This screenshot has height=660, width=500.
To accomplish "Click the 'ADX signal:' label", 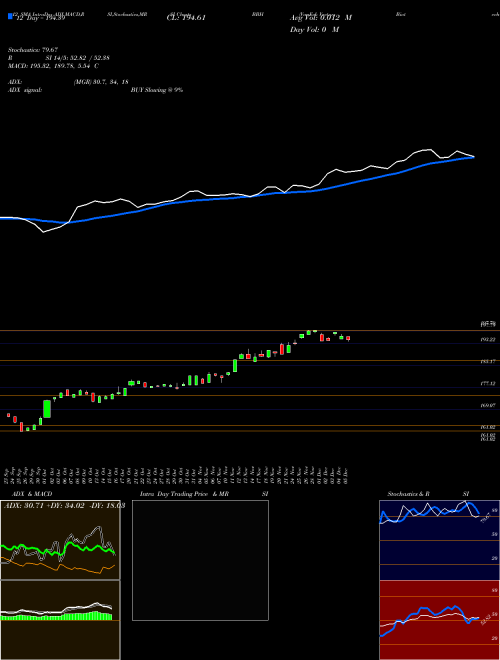I will [x=25, y=90].
